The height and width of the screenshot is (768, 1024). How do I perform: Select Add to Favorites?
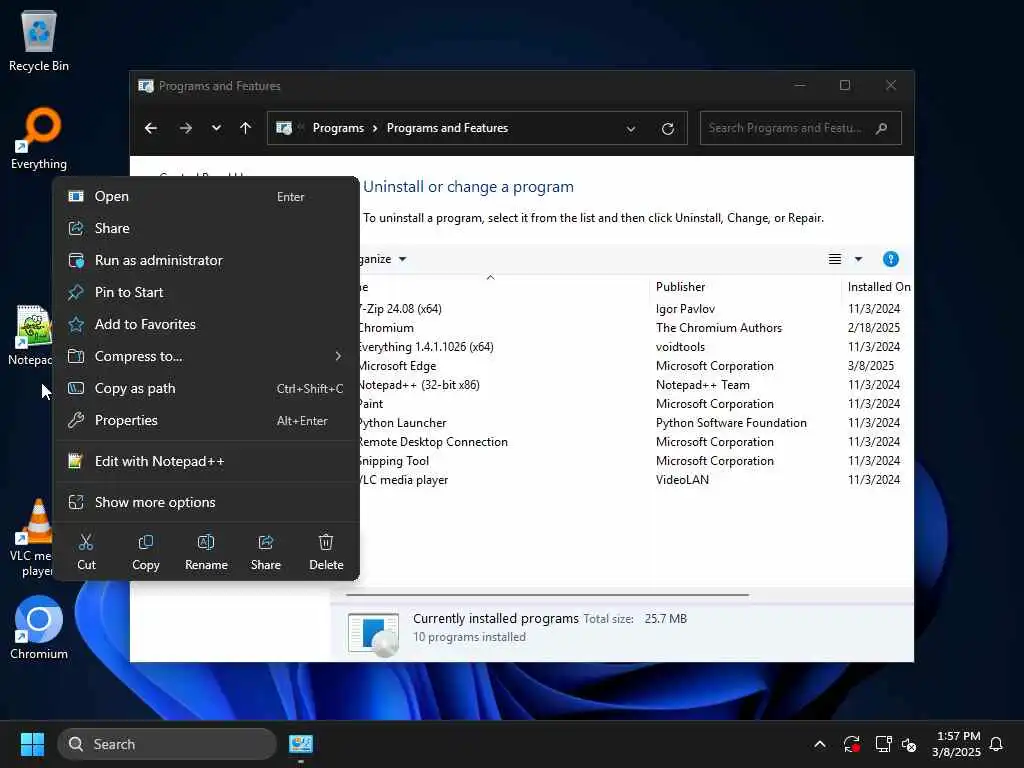point(205,325)
